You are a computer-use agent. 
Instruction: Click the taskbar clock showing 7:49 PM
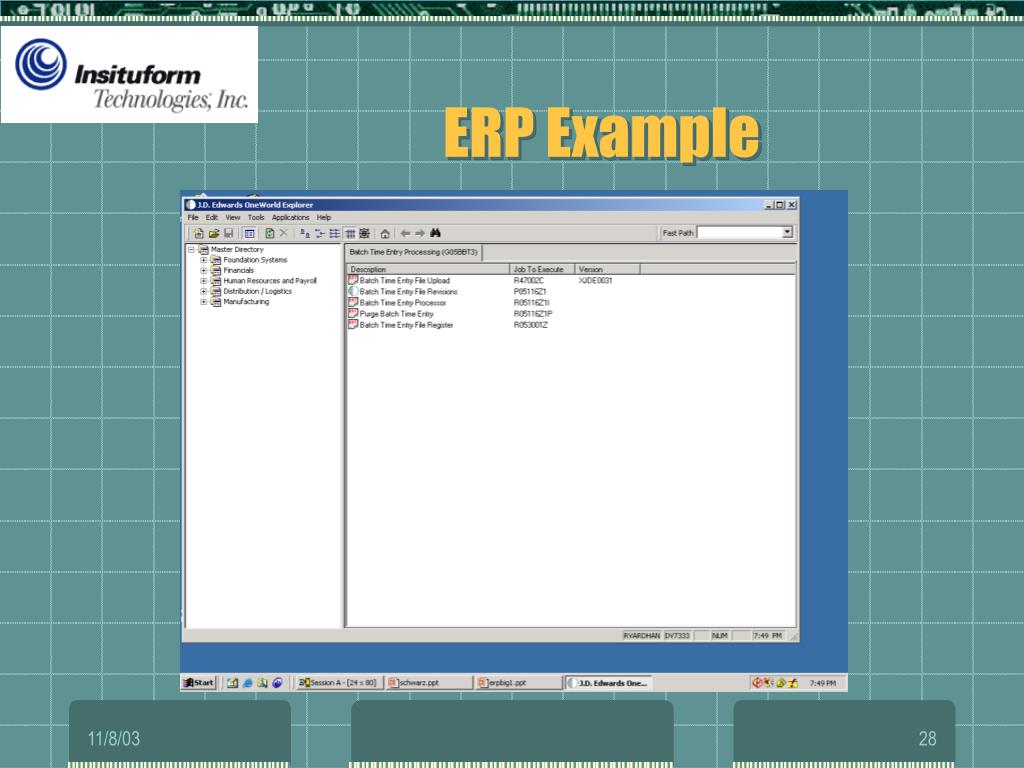822,683
